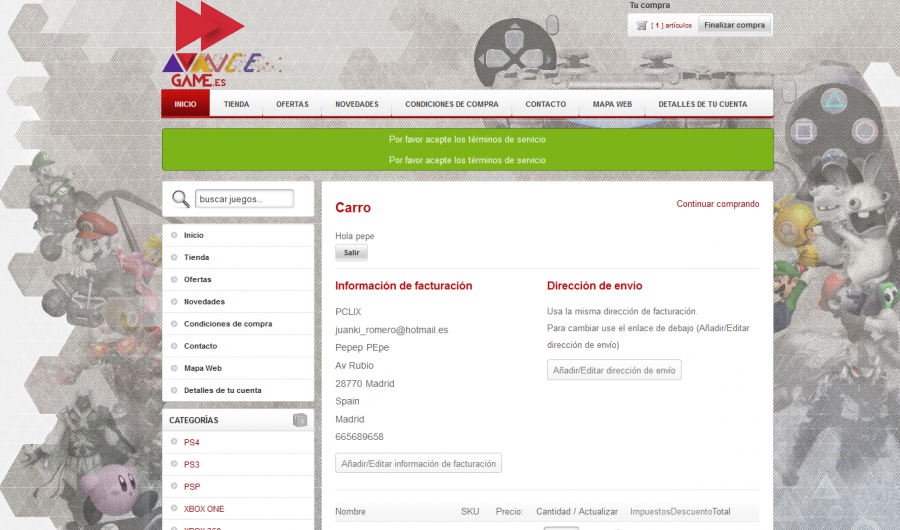Screen dimensions: 900x530
Task: Go to OFERTAS in the top menu
Action: [x=292, y=104]
